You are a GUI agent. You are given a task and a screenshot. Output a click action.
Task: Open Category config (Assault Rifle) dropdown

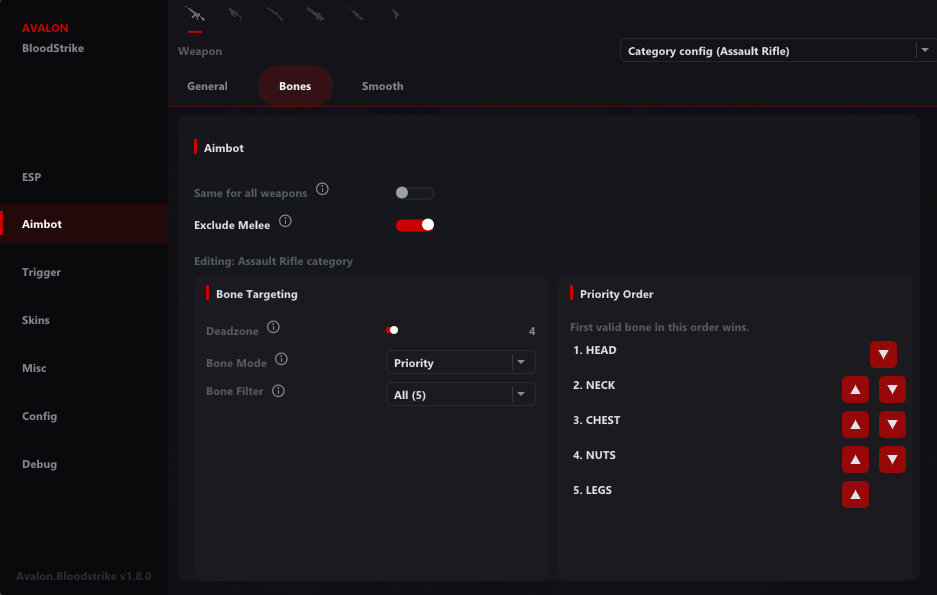(x=777, y=51)
